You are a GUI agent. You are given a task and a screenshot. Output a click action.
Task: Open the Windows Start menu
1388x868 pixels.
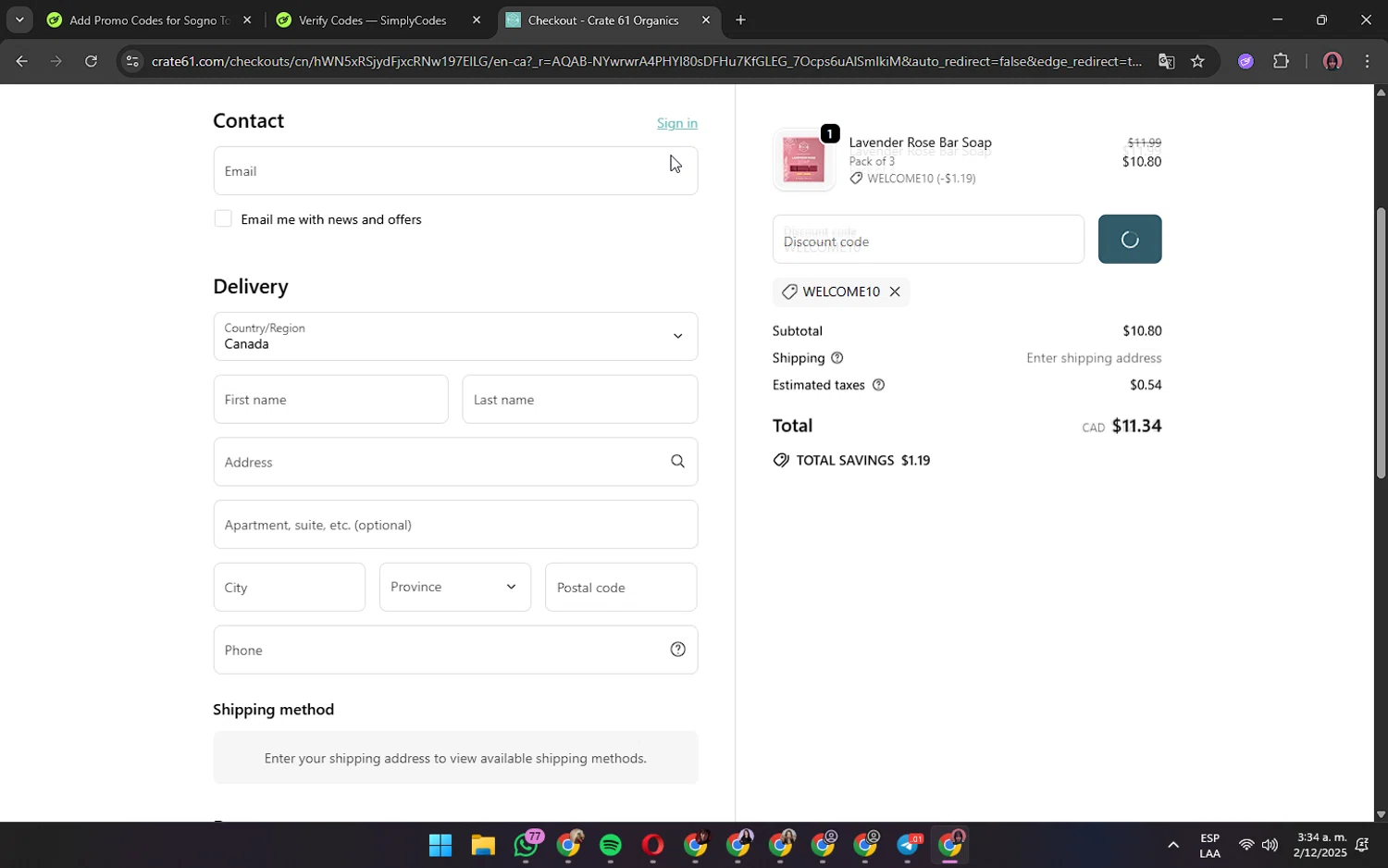click(x=440, y=845)
